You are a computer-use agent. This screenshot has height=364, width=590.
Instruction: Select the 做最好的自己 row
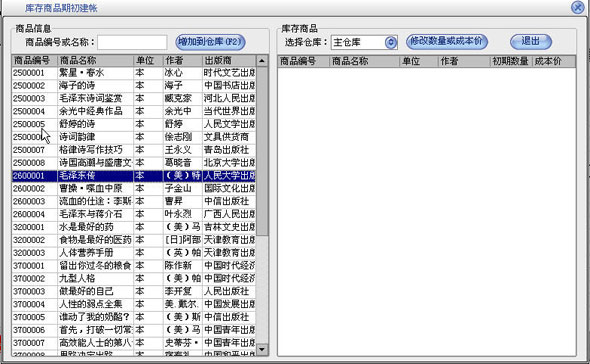tap(134, 291)
